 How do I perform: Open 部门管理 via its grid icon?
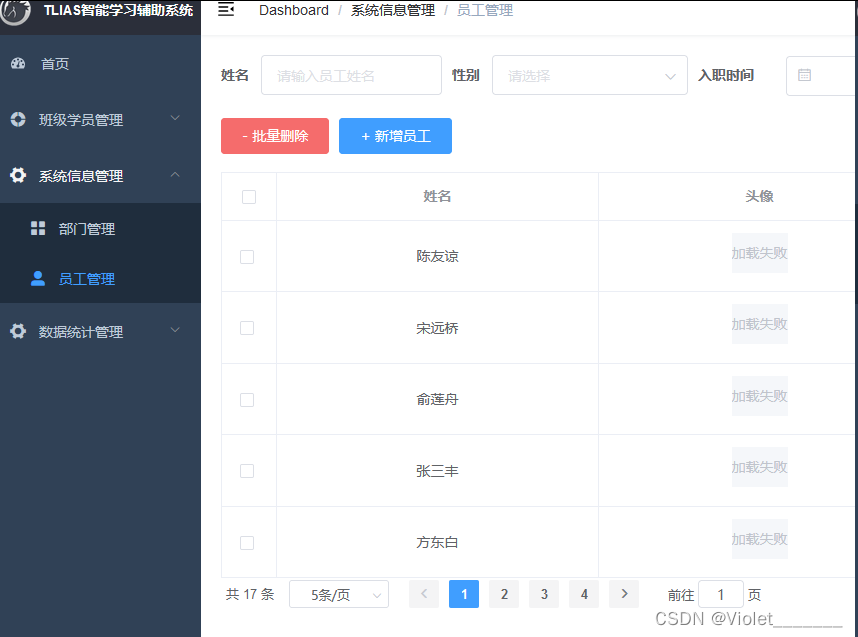[x=40, y=228]
